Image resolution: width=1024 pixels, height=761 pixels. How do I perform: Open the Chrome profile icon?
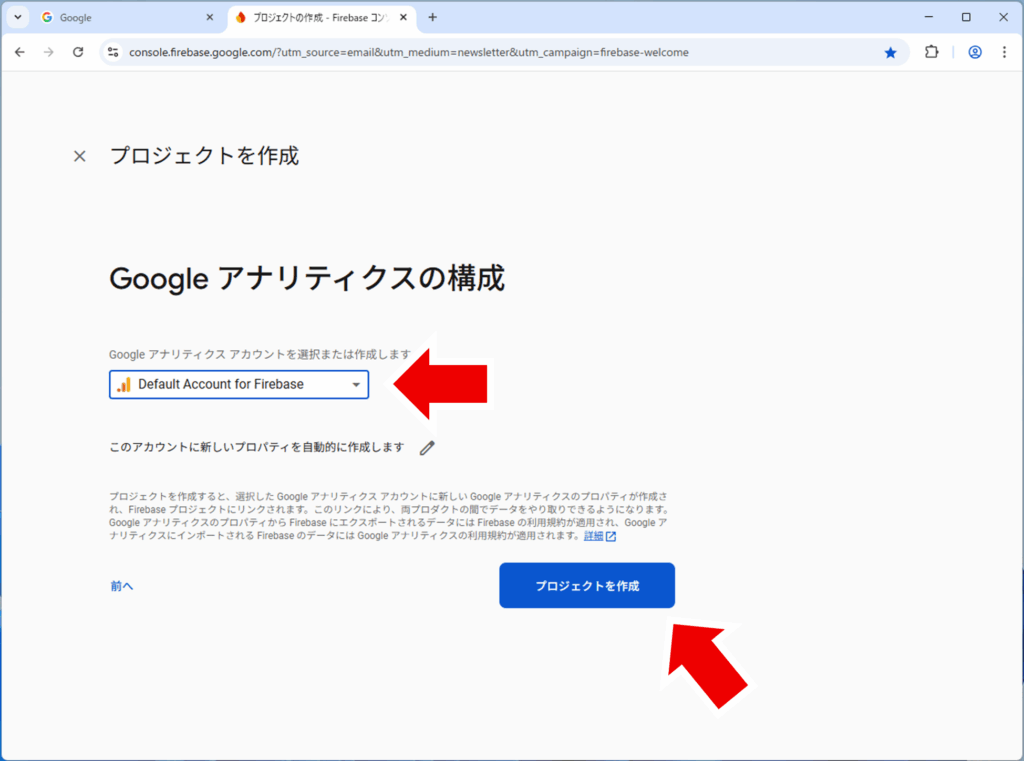(975, 52)
